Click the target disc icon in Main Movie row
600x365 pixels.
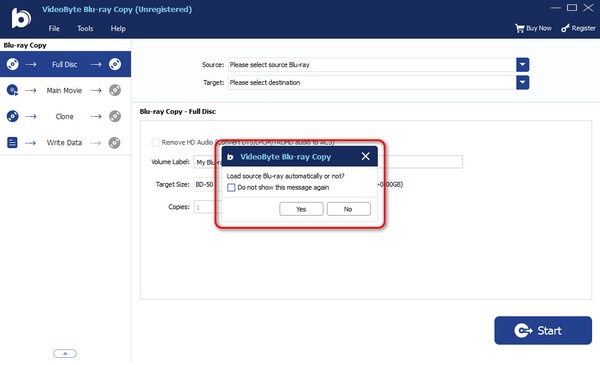(x=115, y=90)
